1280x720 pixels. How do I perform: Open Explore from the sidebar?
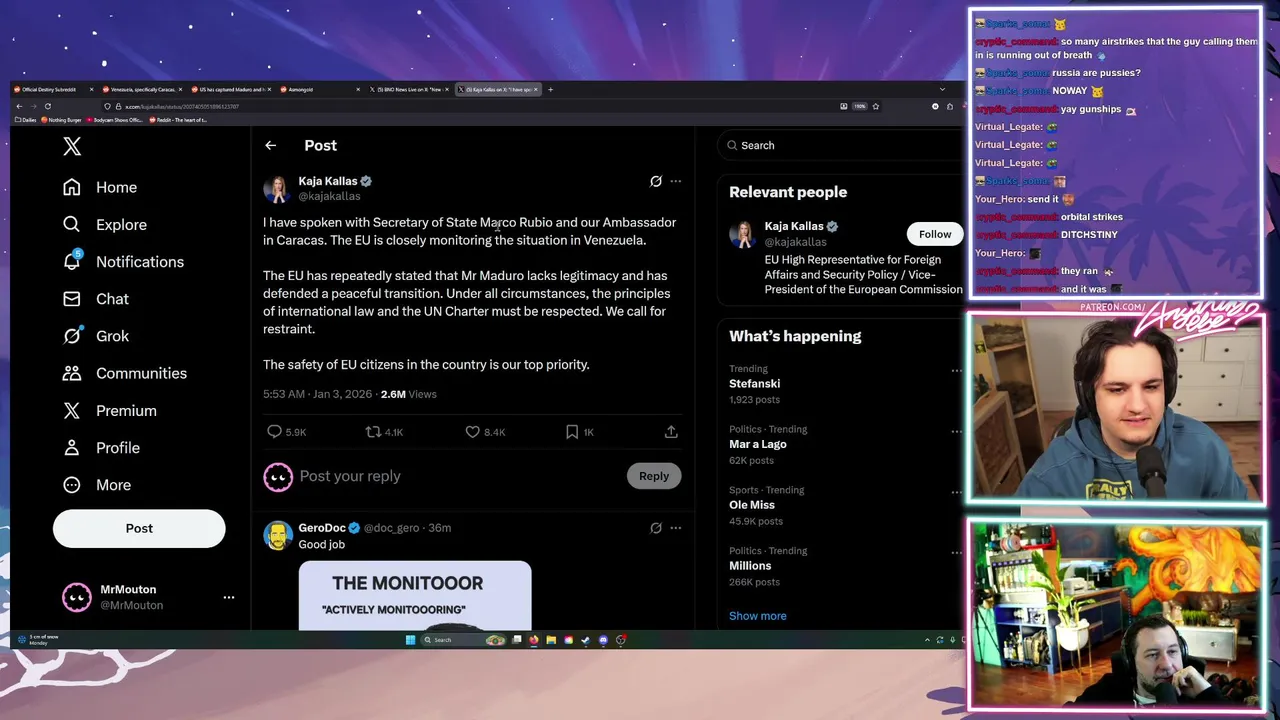tap(105, 225)
